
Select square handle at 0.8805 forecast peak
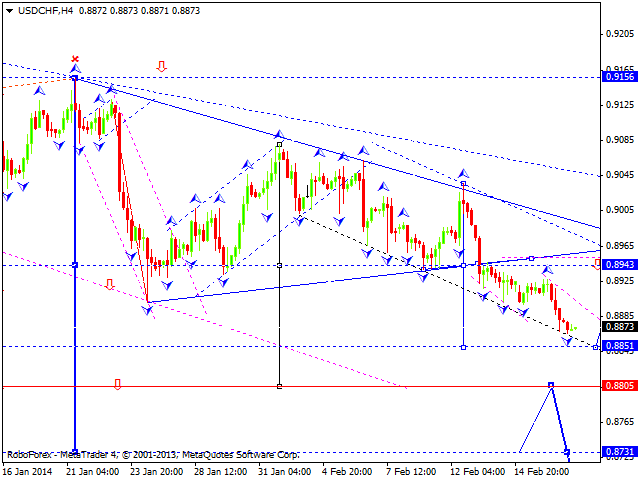tap(550, 385)
